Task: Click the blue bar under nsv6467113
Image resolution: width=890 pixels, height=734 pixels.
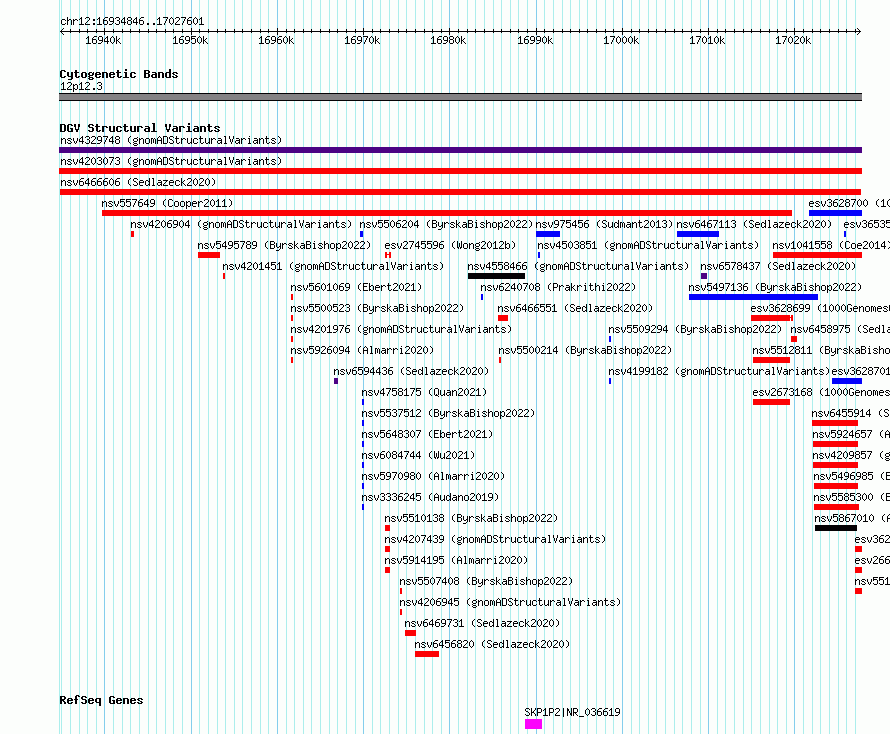Action: click(x=698, y=234)
